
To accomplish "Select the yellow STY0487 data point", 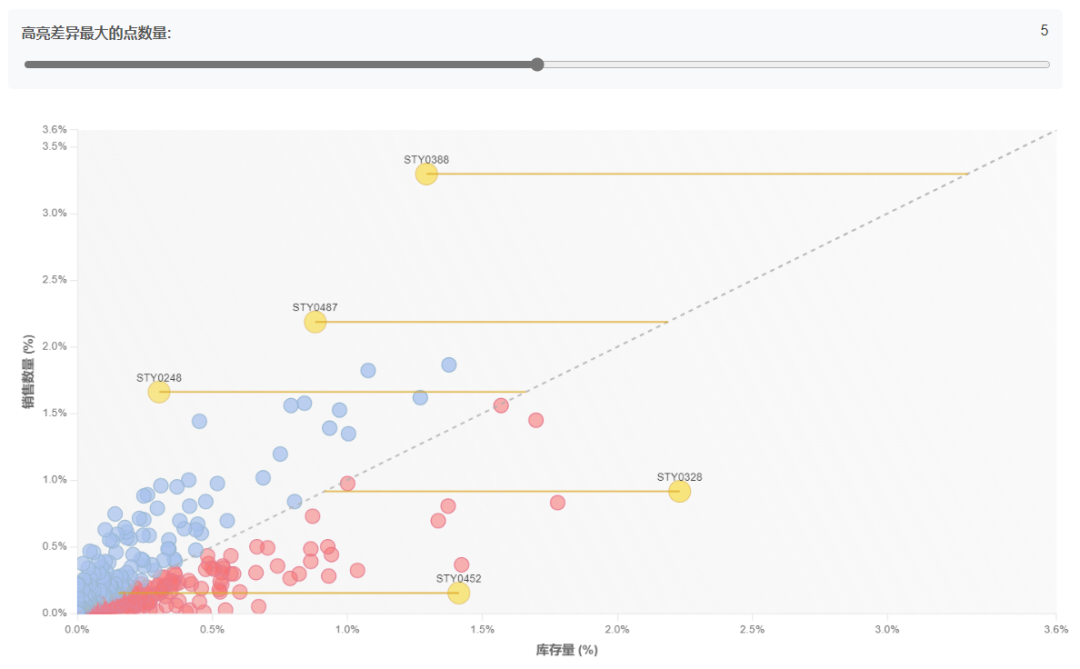I will [315, 322].
